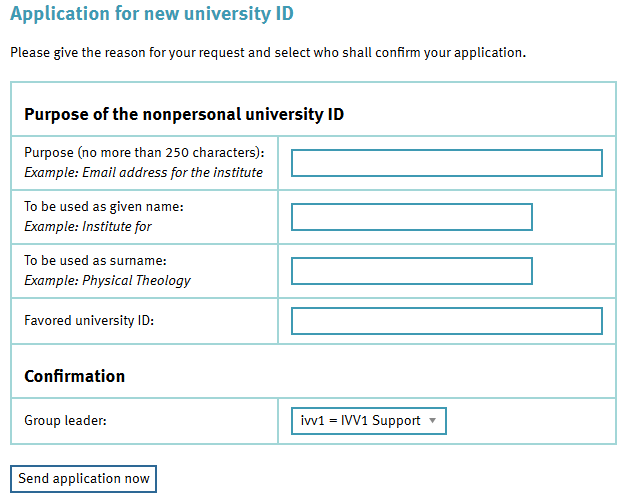
Task: Click the Purpose text input field
Action: (x=446, y=163)
